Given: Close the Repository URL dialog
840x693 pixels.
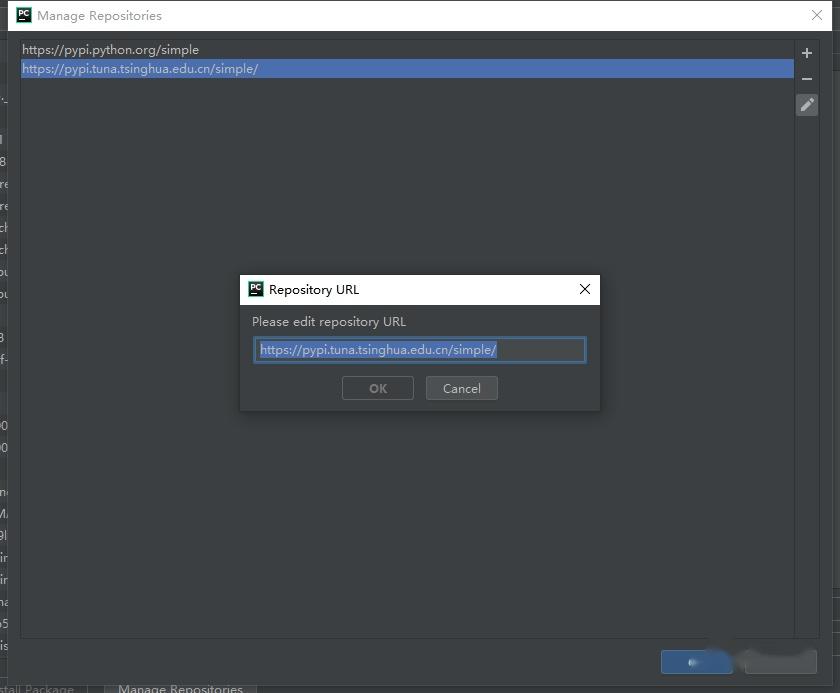Looking at the screenshot, I should click(x=585, y=289).
